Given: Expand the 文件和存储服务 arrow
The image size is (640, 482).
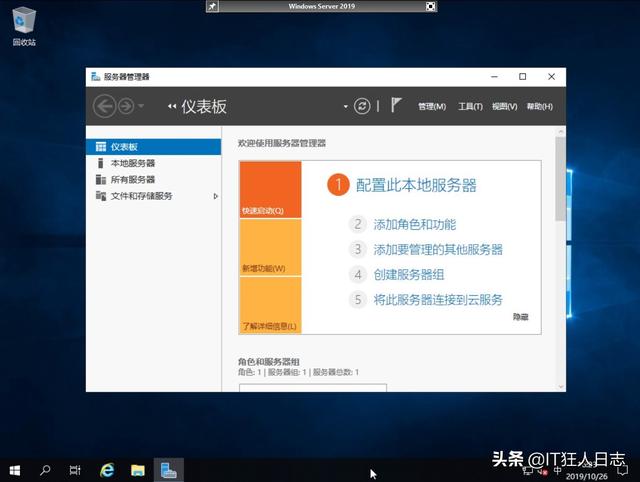Looking at the screenshot, I should 216,196.
